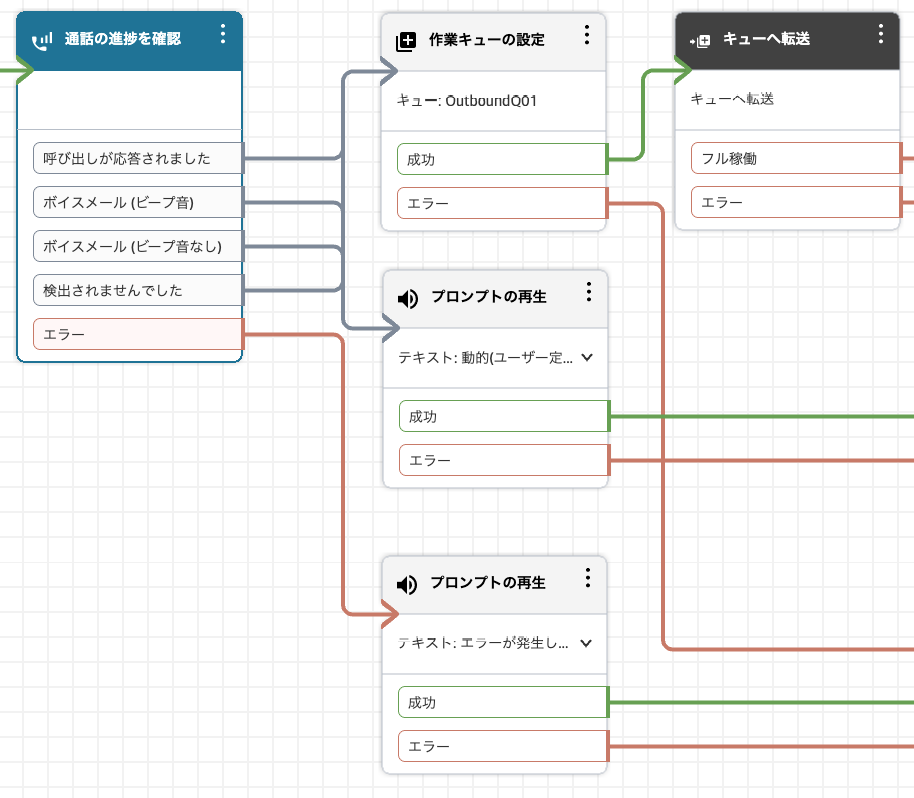This screenshot has height=798, width=914.
Task: Select the 呼び出しが応答されました branch
Action: [x=138, y=158]
